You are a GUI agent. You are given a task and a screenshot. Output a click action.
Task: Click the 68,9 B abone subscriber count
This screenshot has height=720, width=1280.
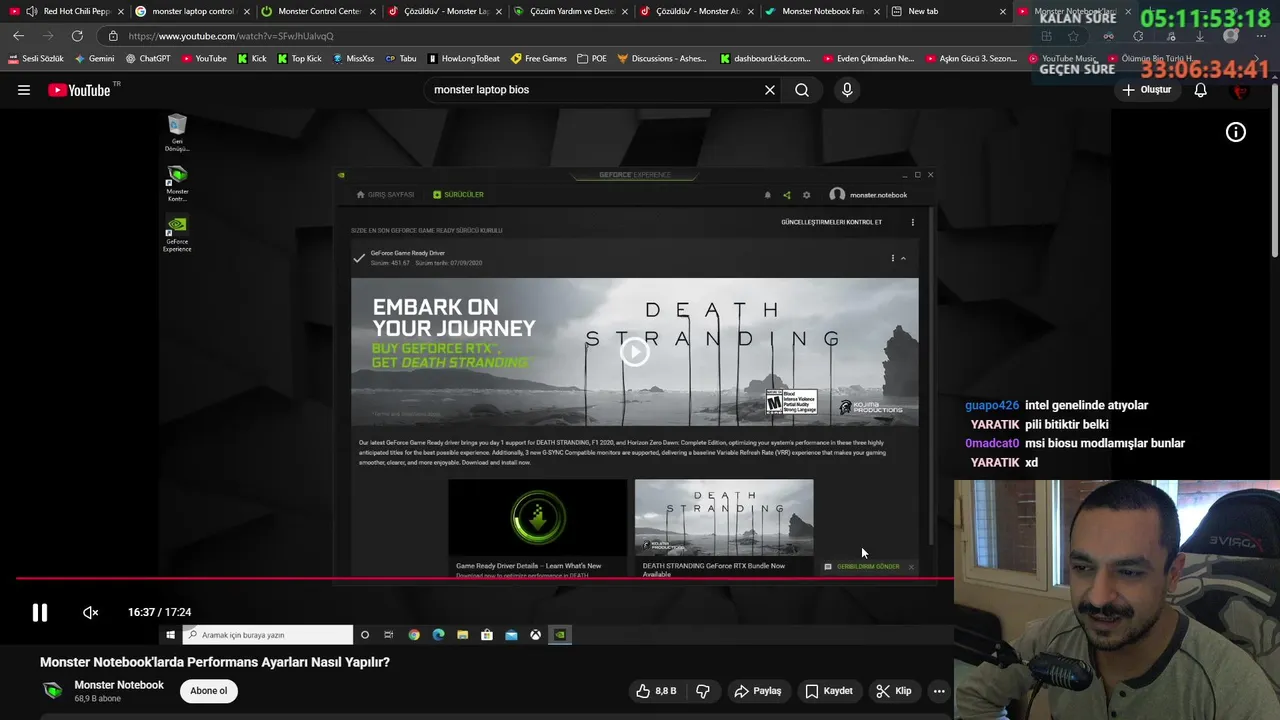tap(97, 699)
